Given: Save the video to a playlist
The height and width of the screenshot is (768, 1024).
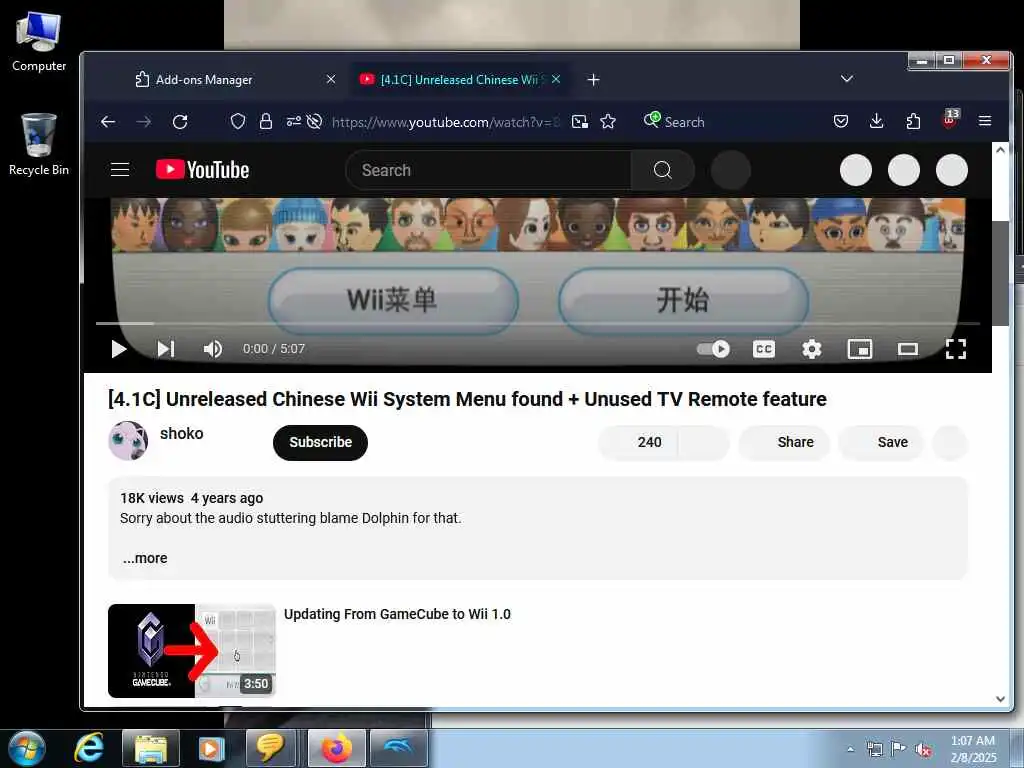Looking at the screenshot, I should point(881,442).
